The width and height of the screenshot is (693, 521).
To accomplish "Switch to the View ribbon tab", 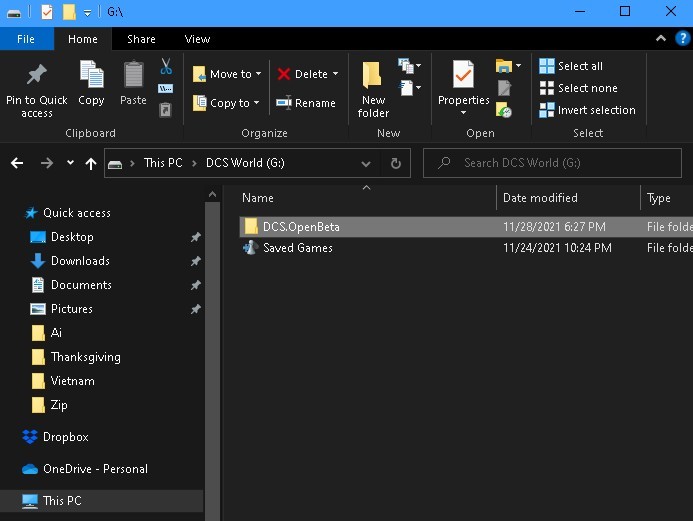I will pos(197,39).
